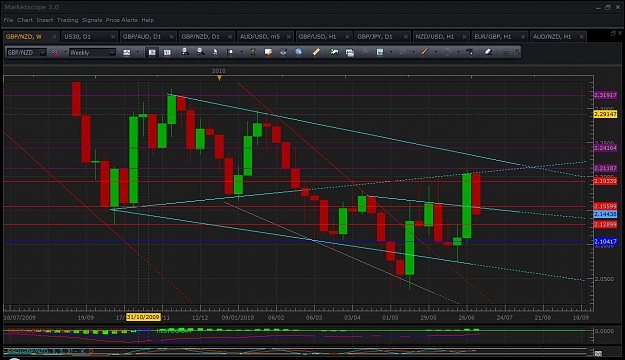The image size is (625, 360).
Task: Toggle the first grid view button
Action: 152,52
